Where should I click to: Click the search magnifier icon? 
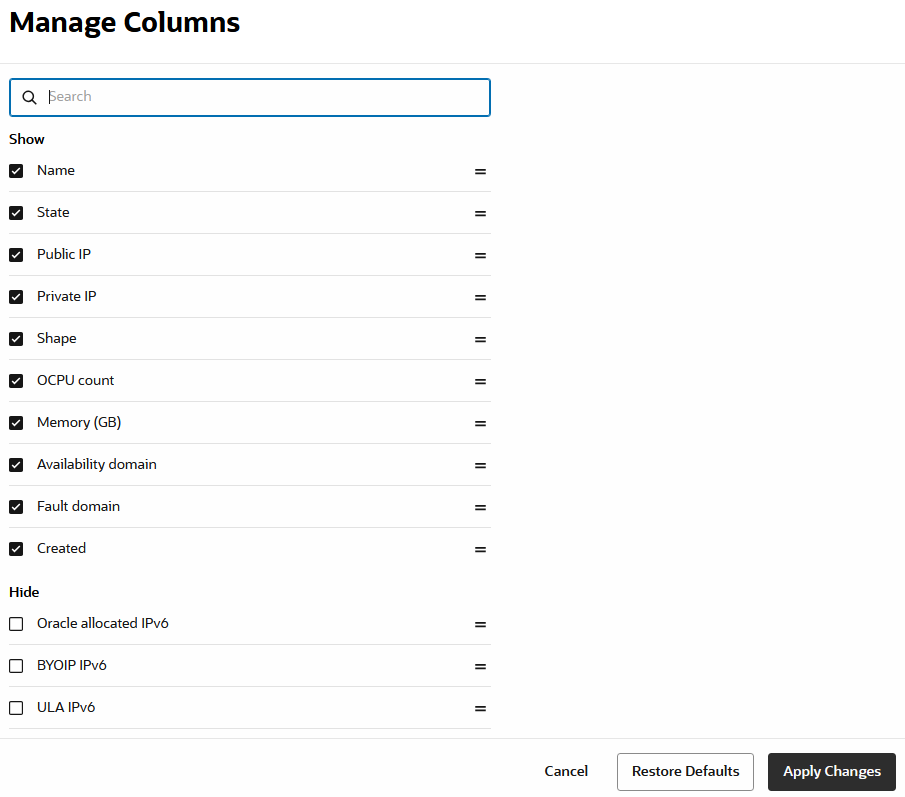coord(29,97)
